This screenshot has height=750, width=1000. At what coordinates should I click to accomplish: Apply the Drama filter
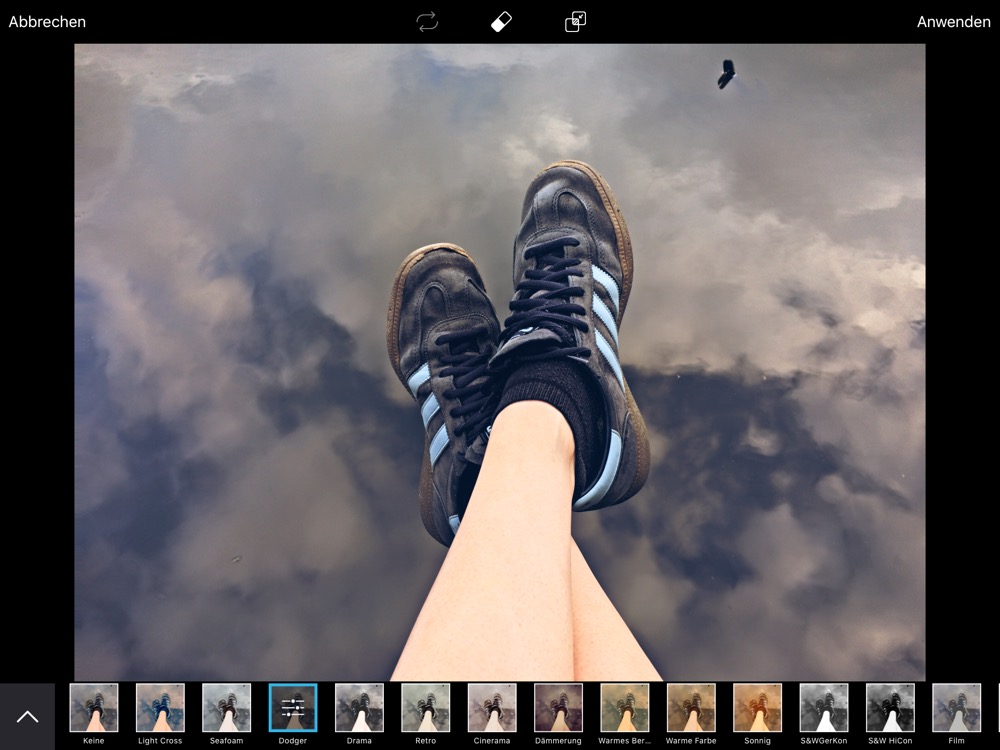[359, 708]
